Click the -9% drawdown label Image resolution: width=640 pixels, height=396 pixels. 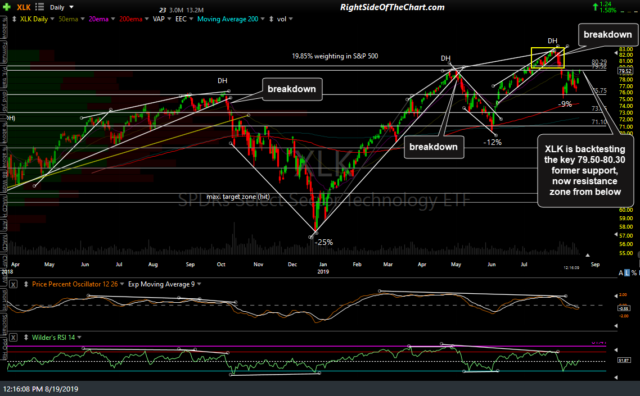(564, 104)
